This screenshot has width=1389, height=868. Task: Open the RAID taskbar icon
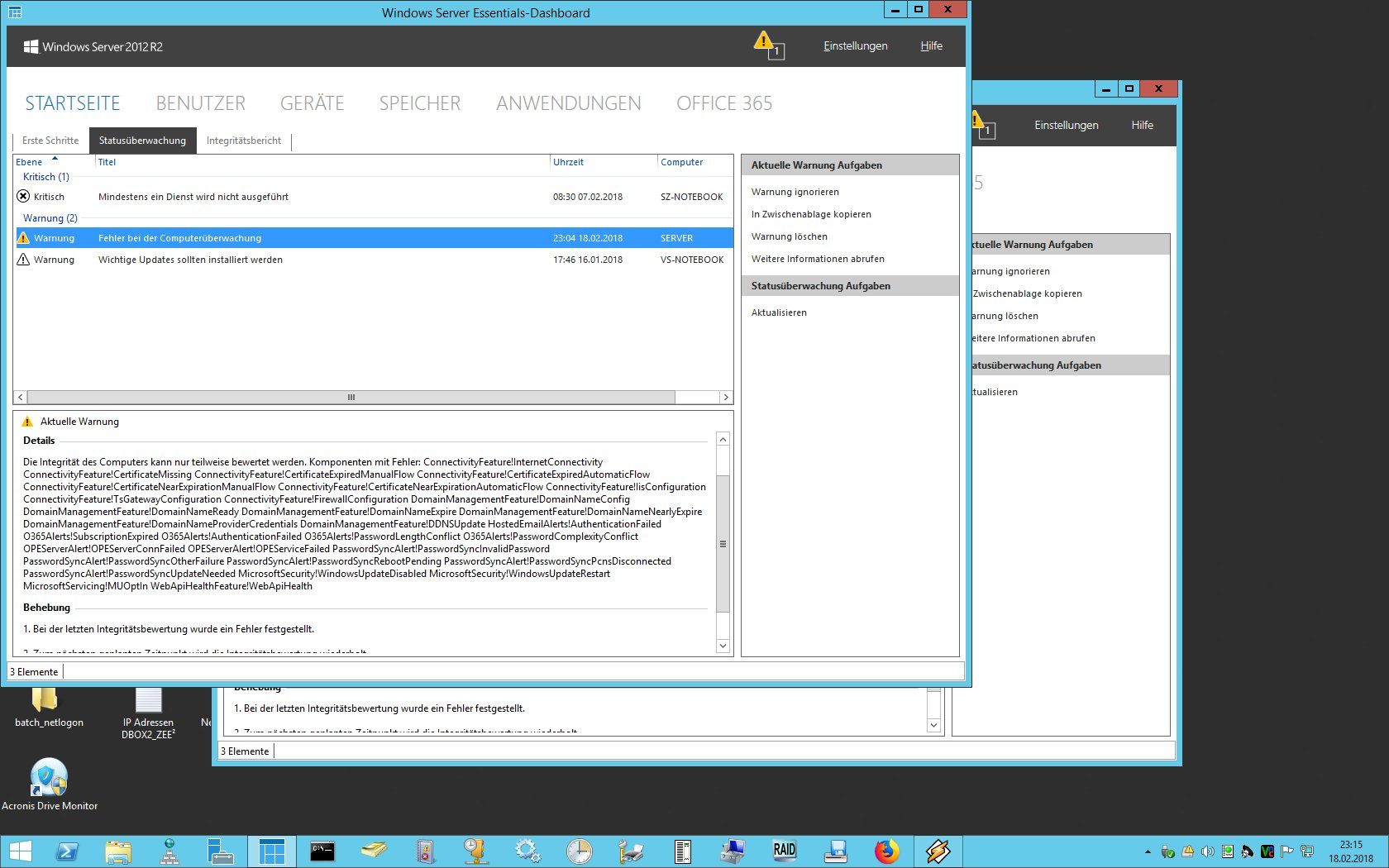point(785,851)
